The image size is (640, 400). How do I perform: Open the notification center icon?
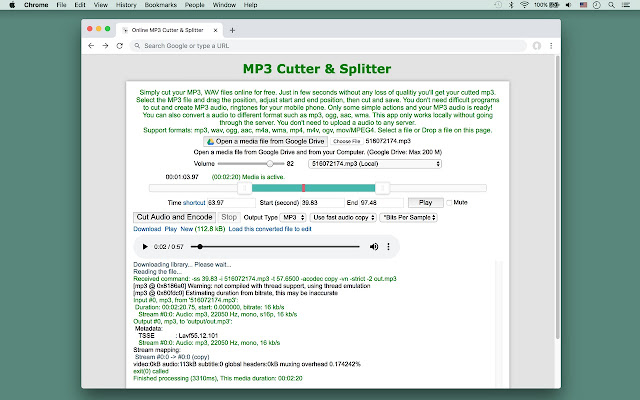click(x=626, y=5)
